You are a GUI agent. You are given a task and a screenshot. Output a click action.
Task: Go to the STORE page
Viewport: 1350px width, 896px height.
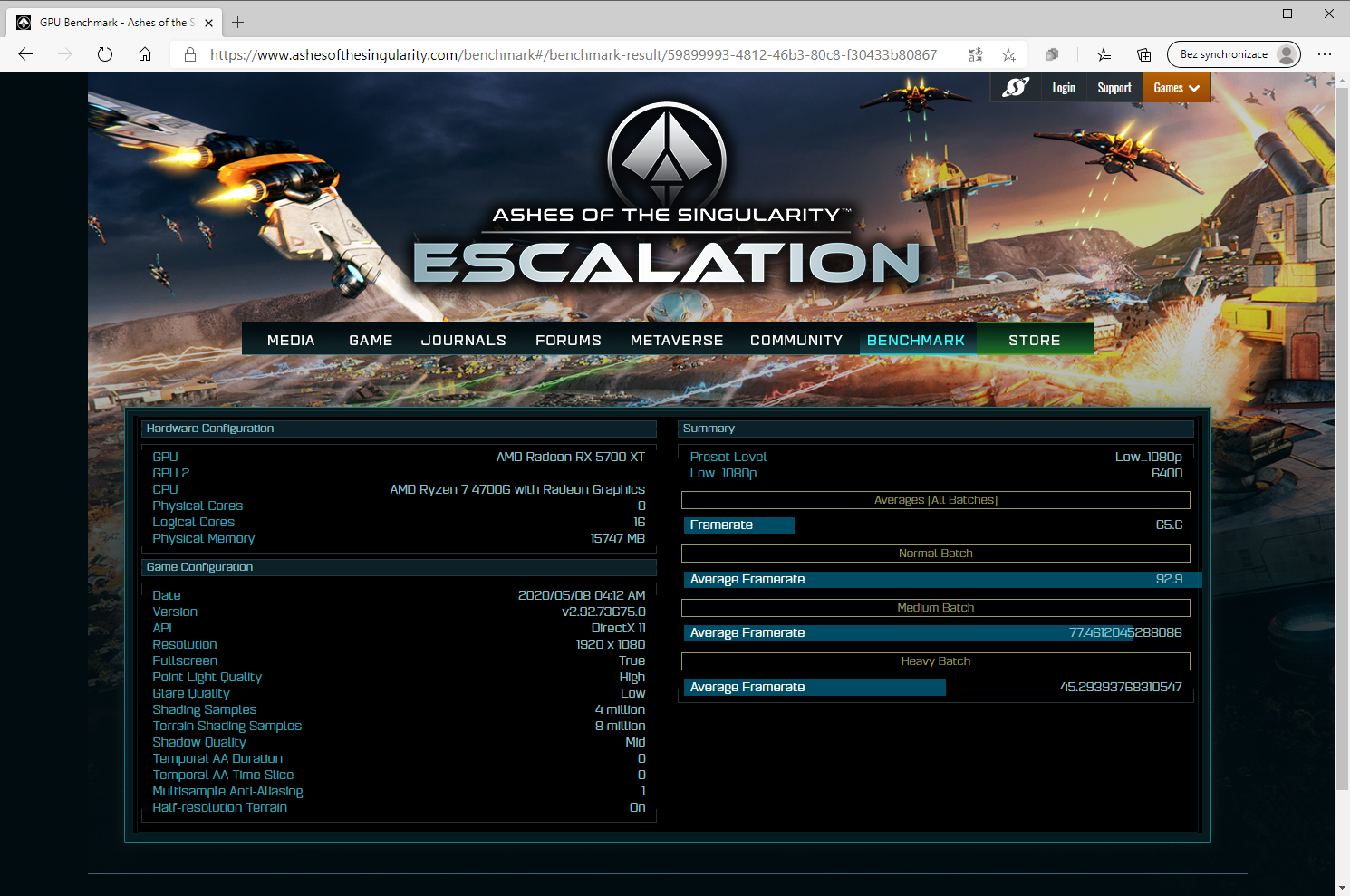coord(1035,340)
